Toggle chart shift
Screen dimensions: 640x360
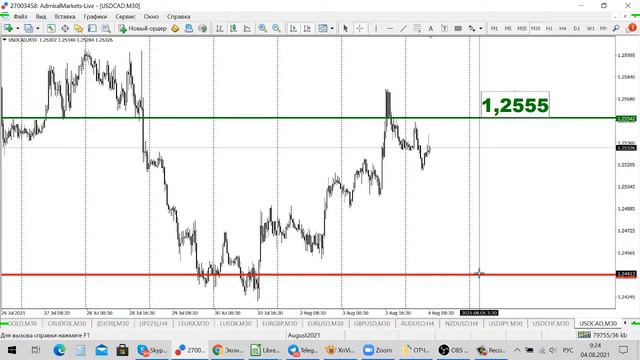(307, 28)
